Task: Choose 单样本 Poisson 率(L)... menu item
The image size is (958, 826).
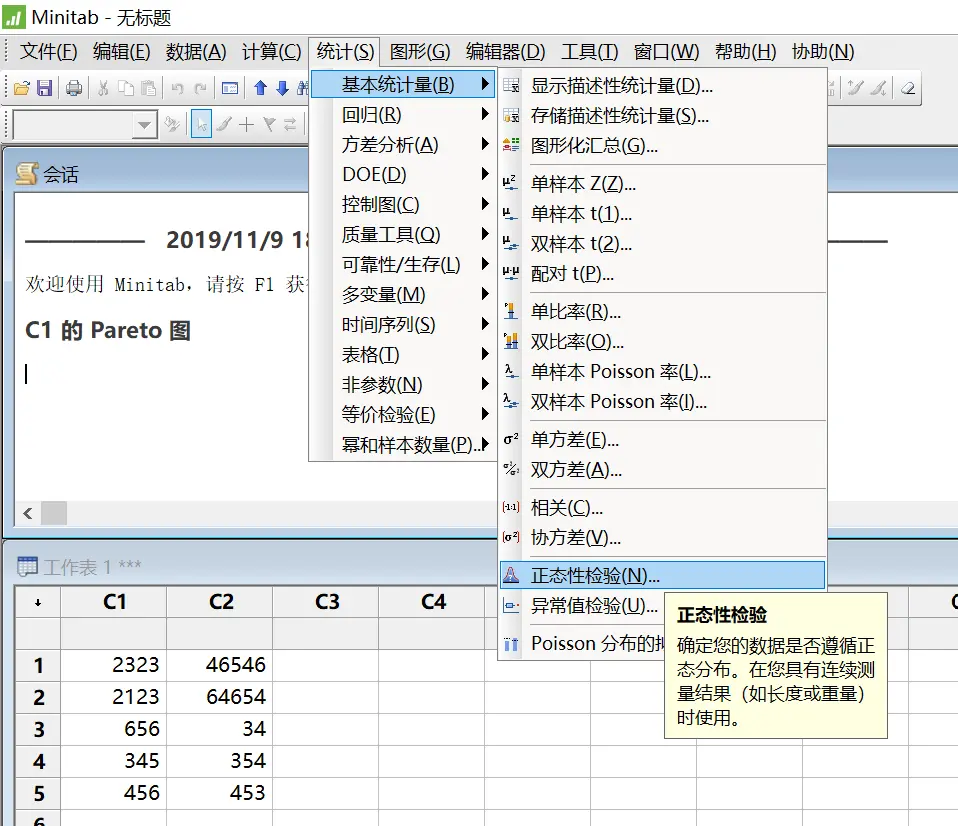Action: pos(662,371)
